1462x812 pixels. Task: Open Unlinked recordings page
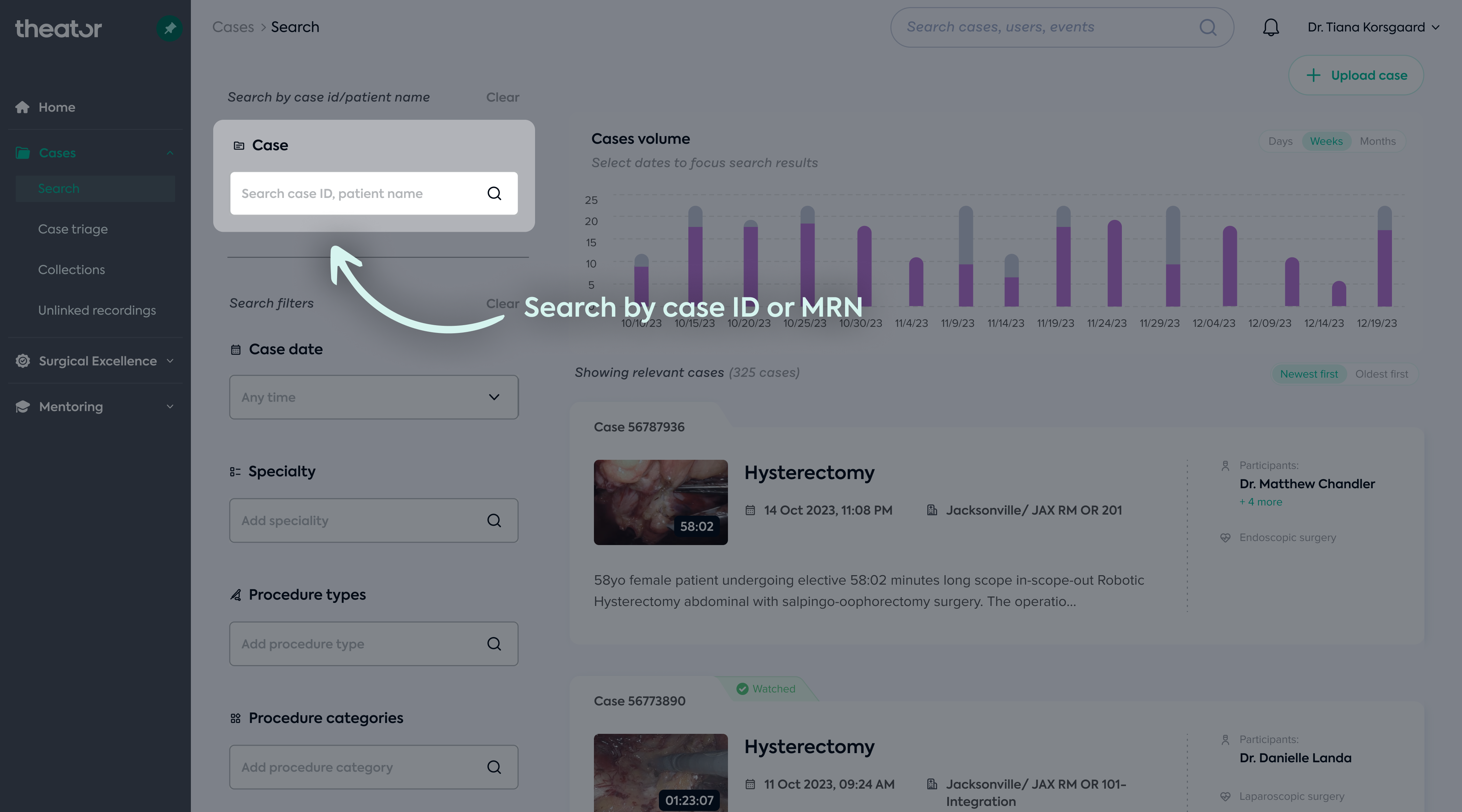pos(97,310)
